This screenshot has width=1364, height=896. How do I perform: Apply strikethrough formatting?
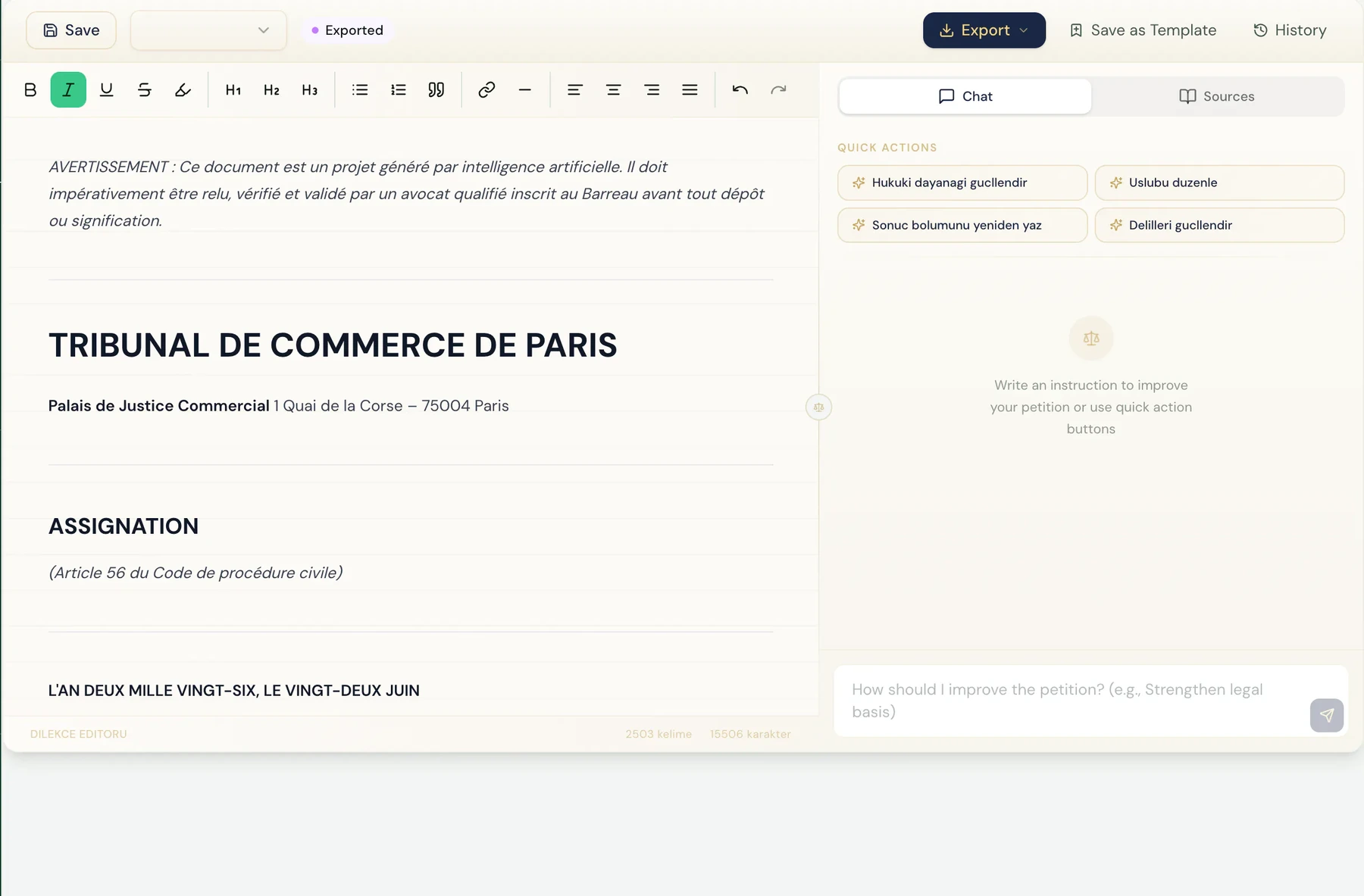pyautogui.click(x=145, y=90)
